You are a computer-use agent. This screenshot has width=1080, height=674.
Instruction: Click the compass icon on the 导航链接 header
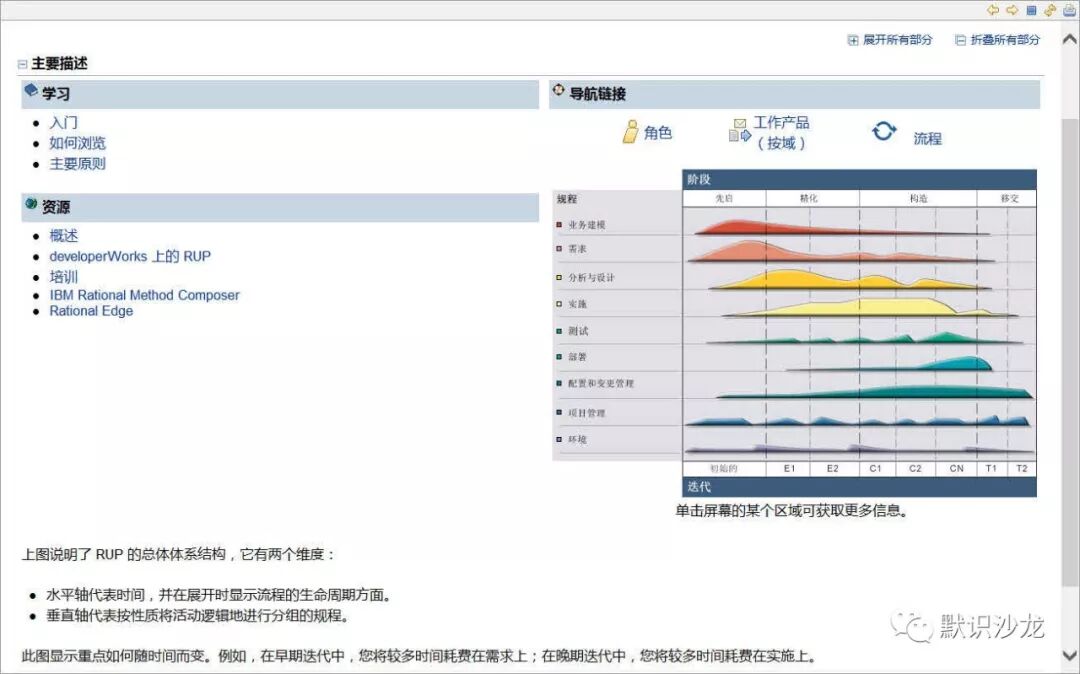(559, 90)
